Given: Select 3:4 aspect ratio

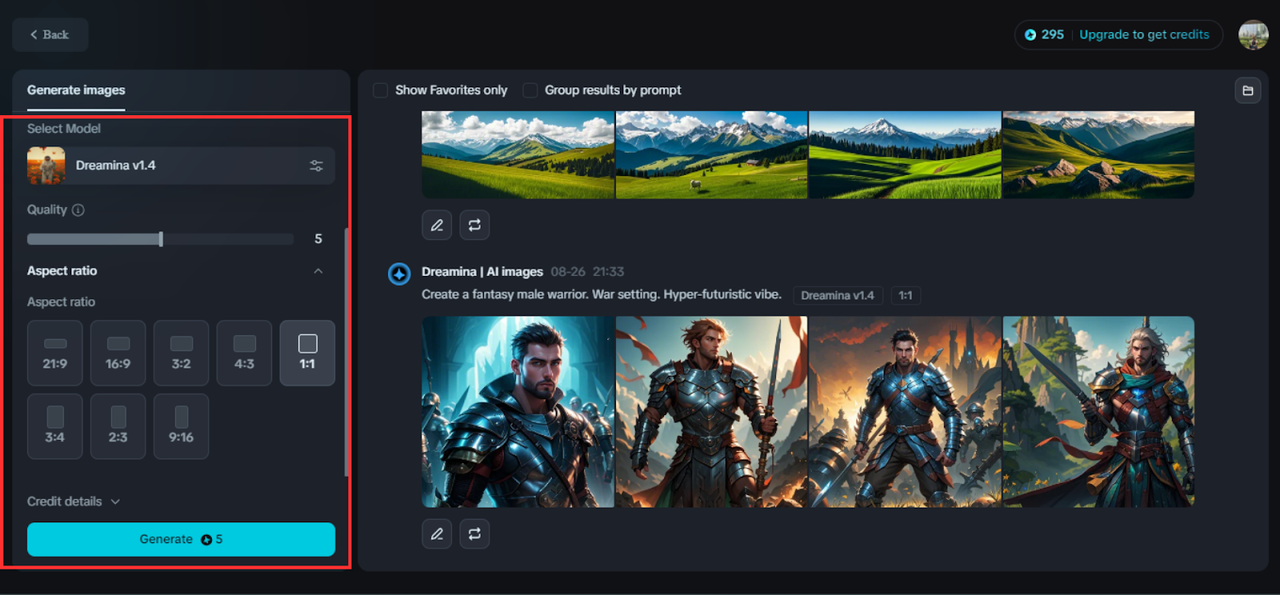Looking at the screenshot, I should coord(55,426).
